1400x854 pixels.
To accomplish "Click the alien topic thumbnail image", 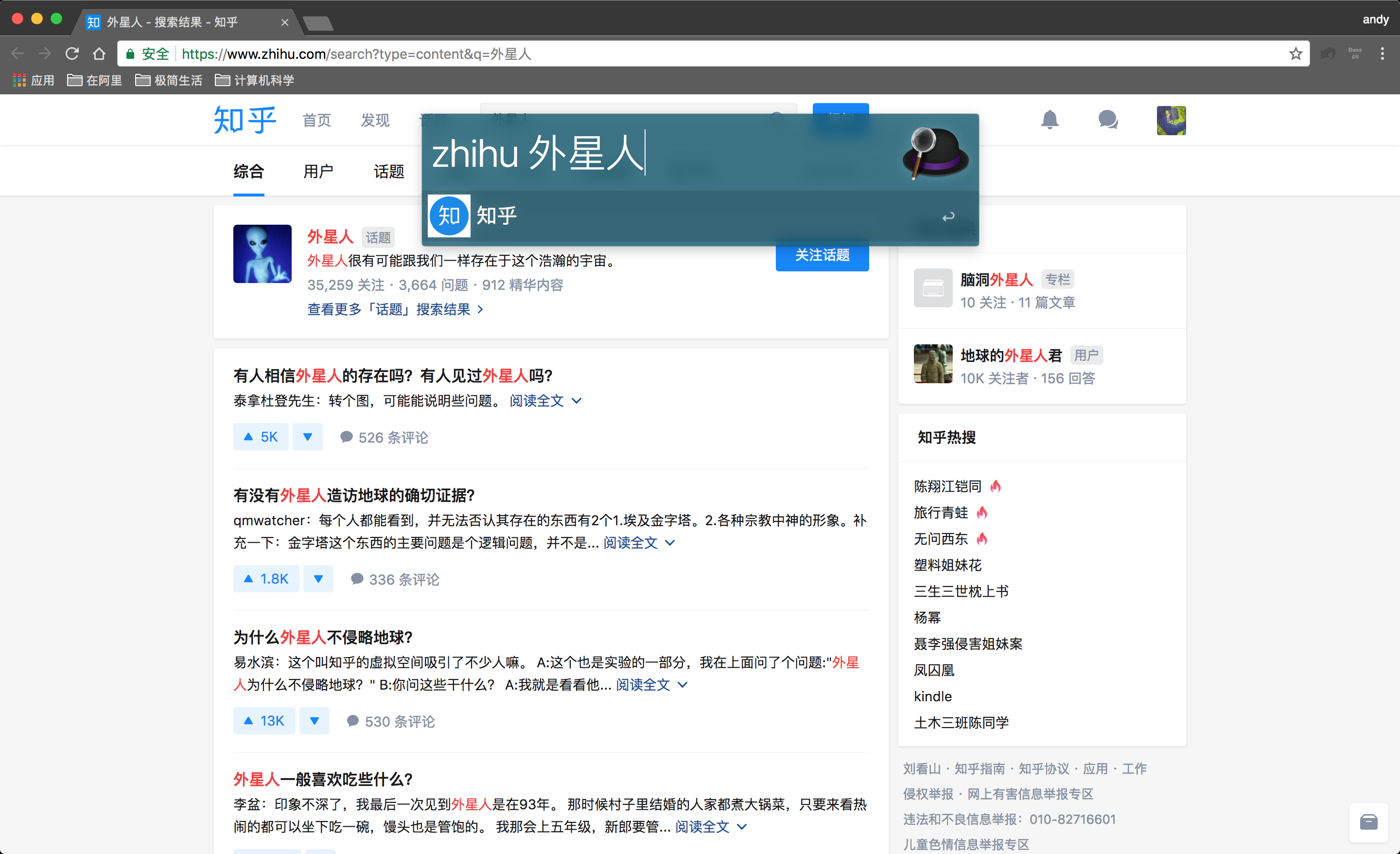I will coord(262,253).
